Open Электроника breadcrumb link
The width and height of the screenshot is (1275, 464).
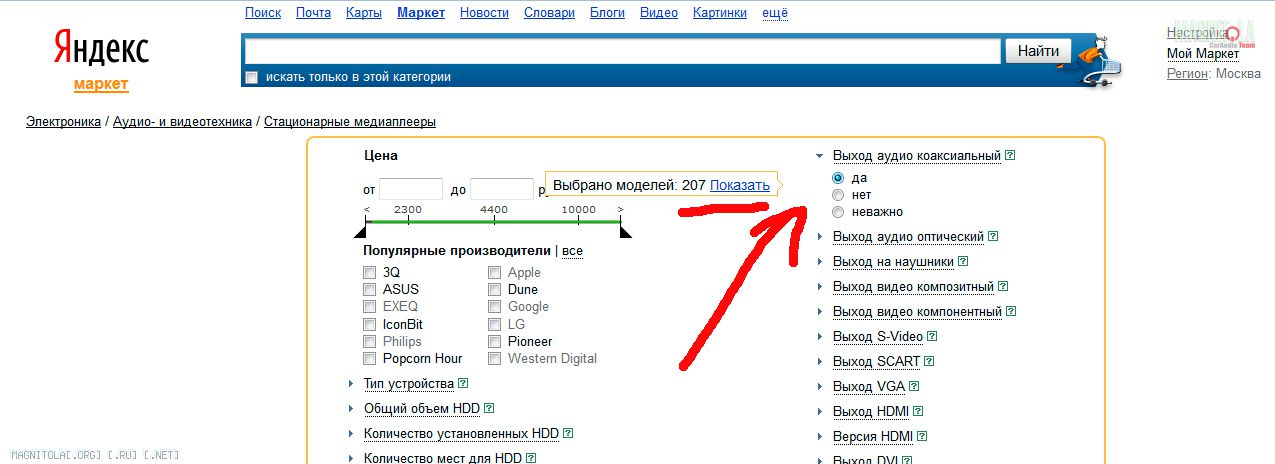pyautogui.click(x=63, y=122)
